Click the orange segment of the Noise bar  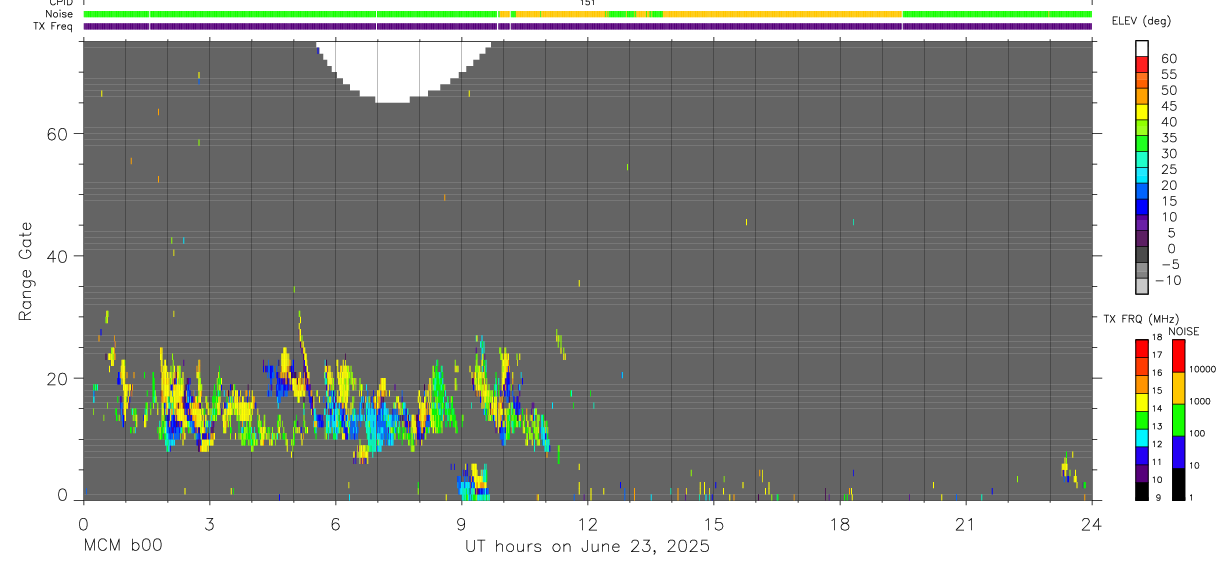pyautogui.click(x=782, y=14)
